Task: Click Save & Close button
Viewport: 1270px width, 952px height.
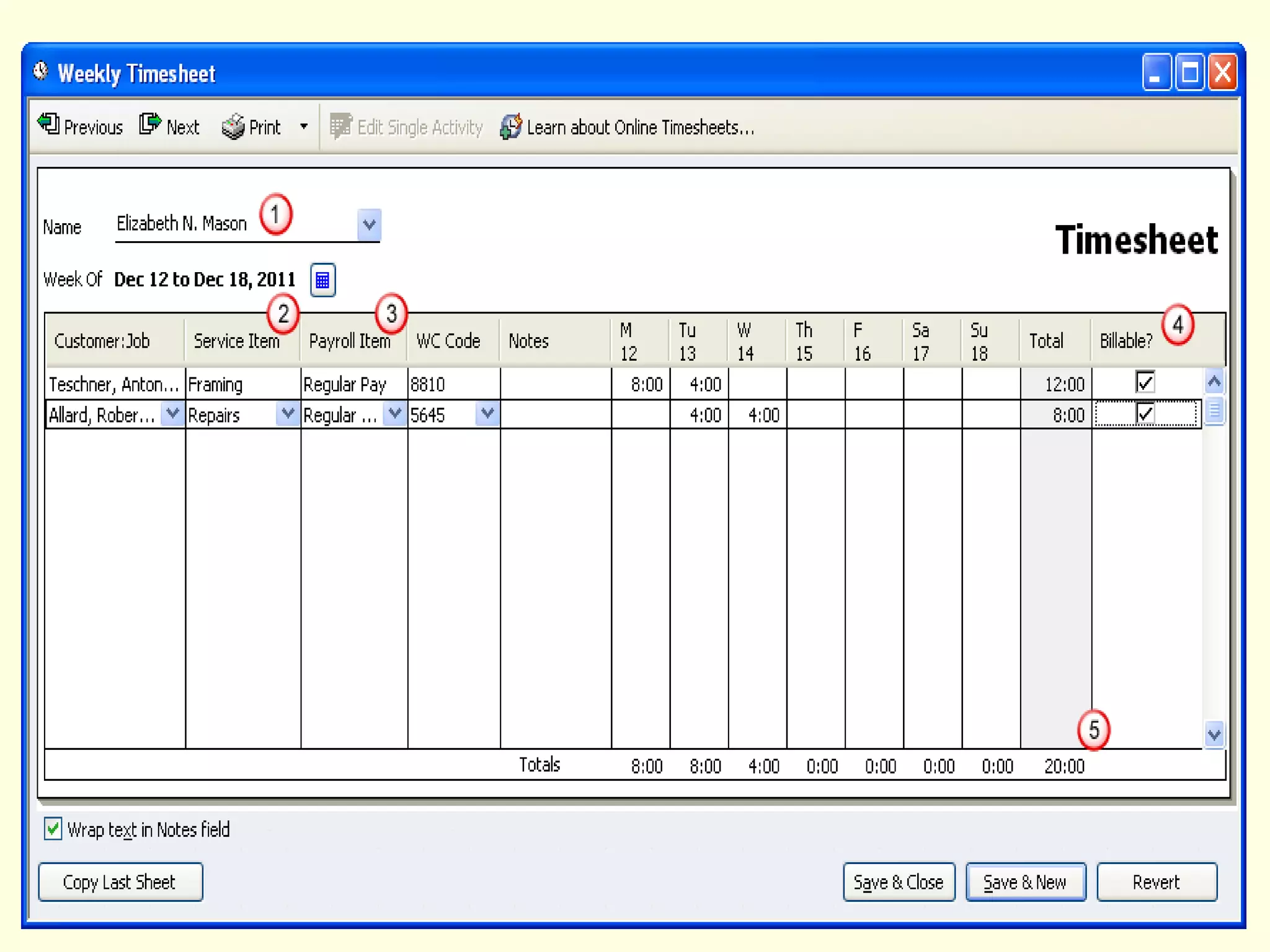Action: 898,882
